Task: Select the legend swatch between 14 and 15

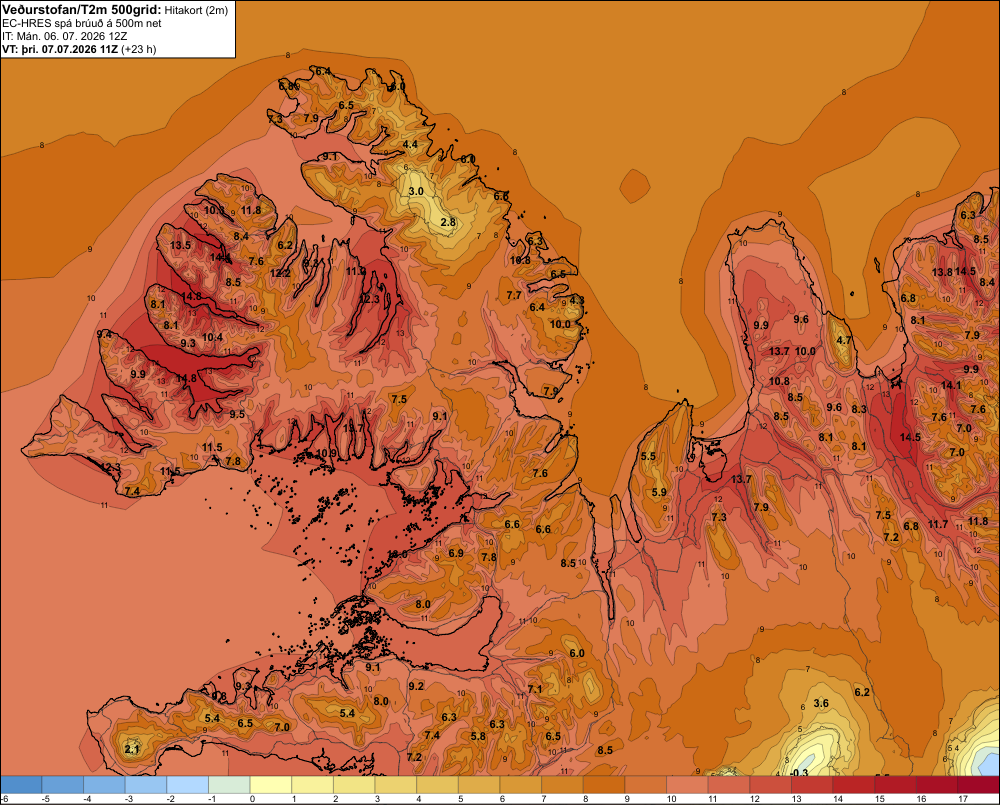Action: [855, 785]
